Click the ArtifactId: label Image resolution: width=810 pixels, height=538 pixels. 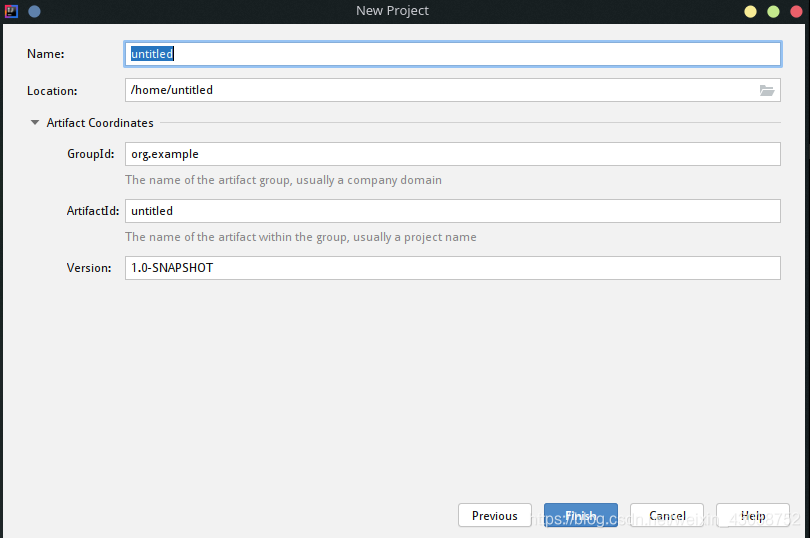click(x=93, y=211)
